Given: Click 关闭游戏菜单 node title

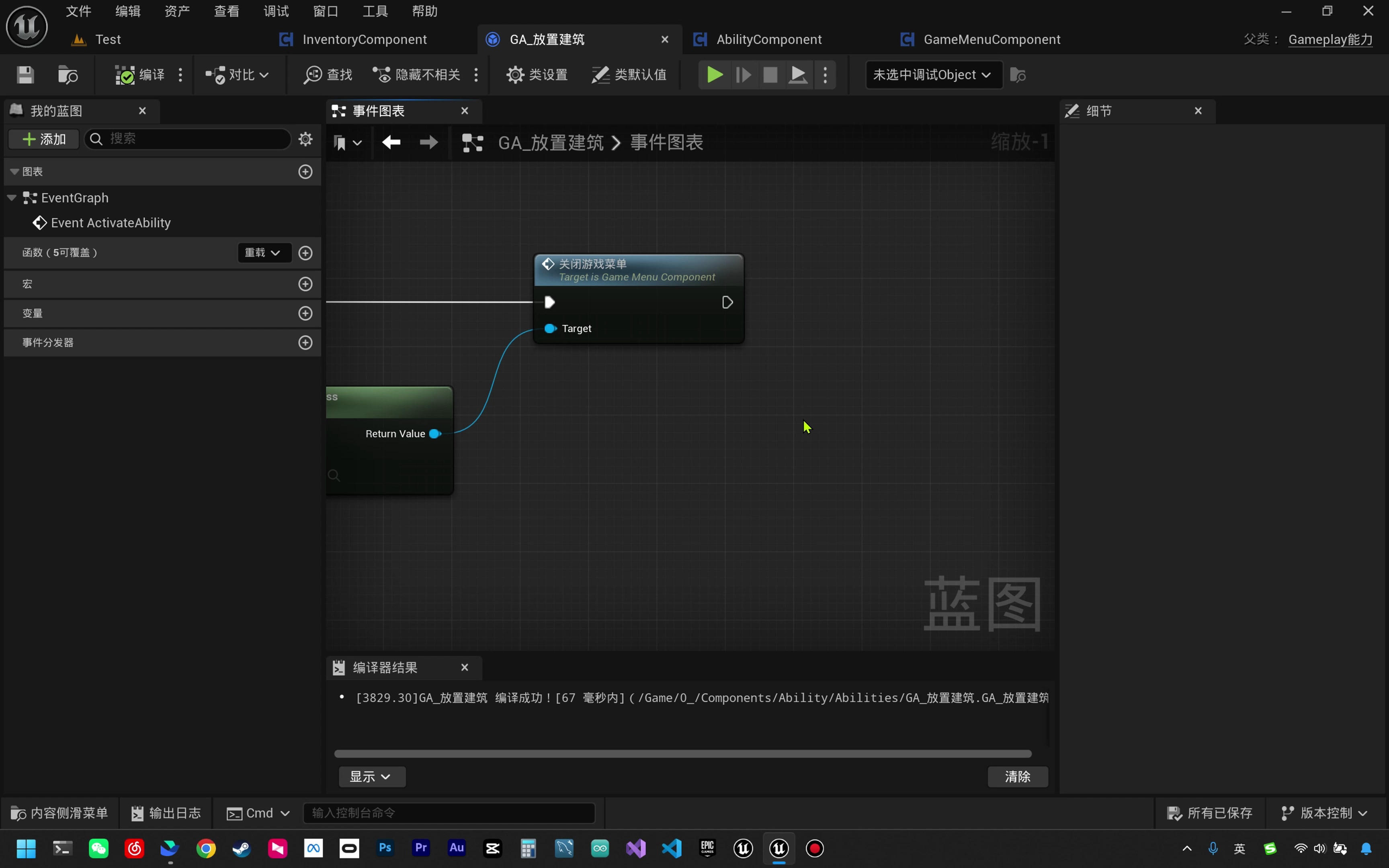Looking at the screenshot, I should coord(592,264).
